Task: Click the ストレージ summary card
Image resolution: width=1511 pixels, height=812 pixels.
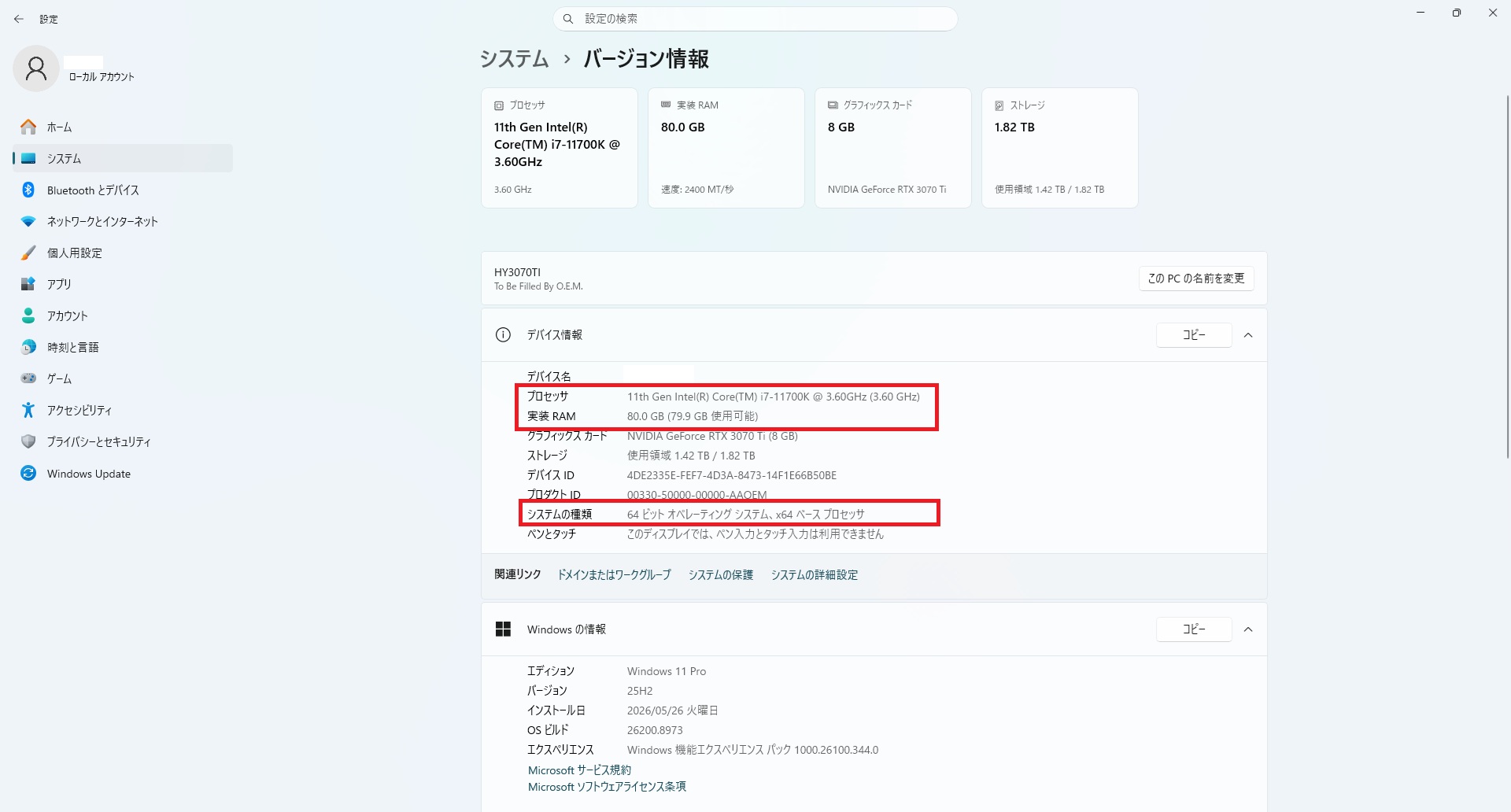Action: click(x=1060, y=148)
